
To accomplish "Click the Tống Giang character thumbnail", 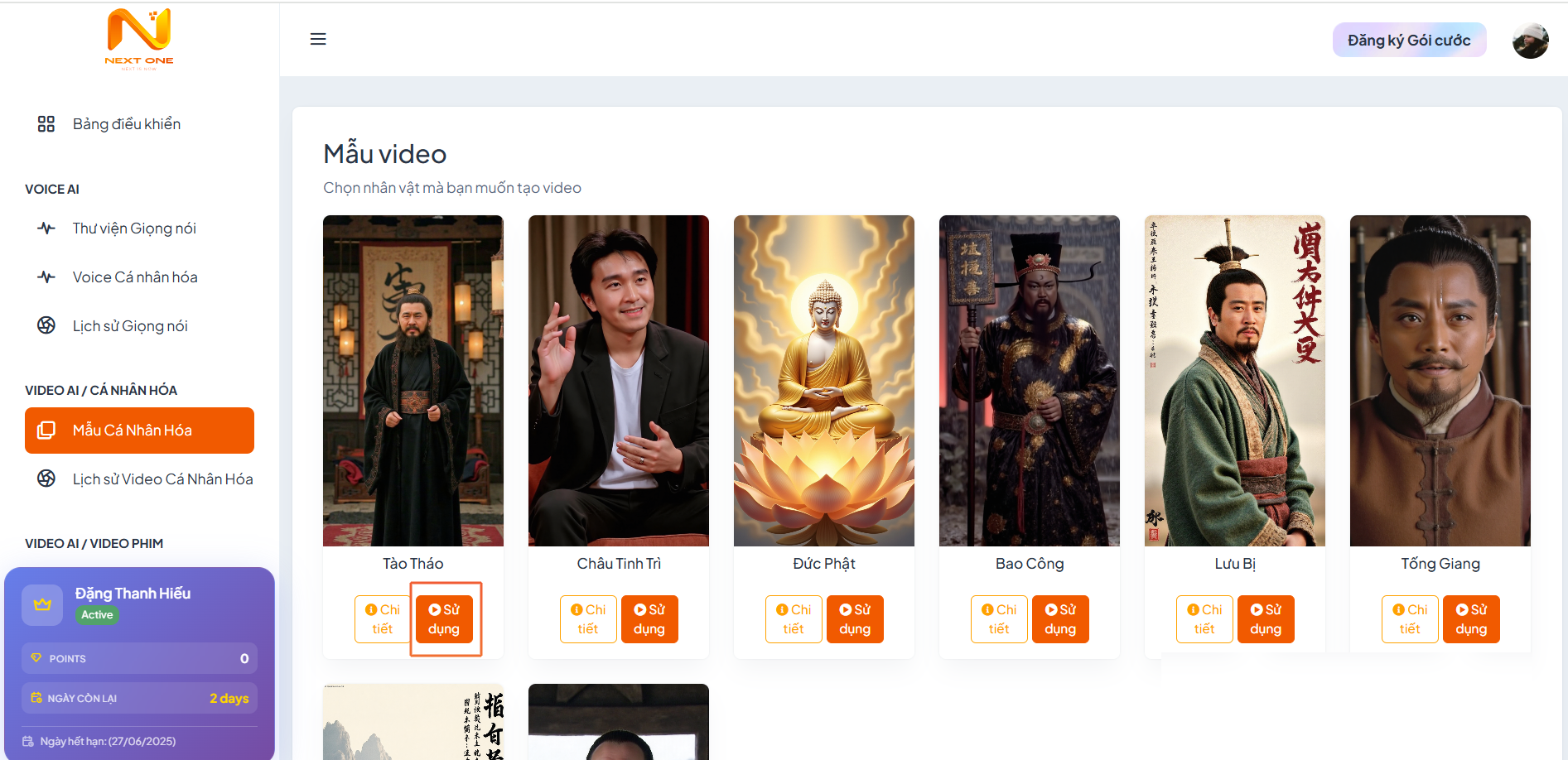I will click(x=1440, y=381).
